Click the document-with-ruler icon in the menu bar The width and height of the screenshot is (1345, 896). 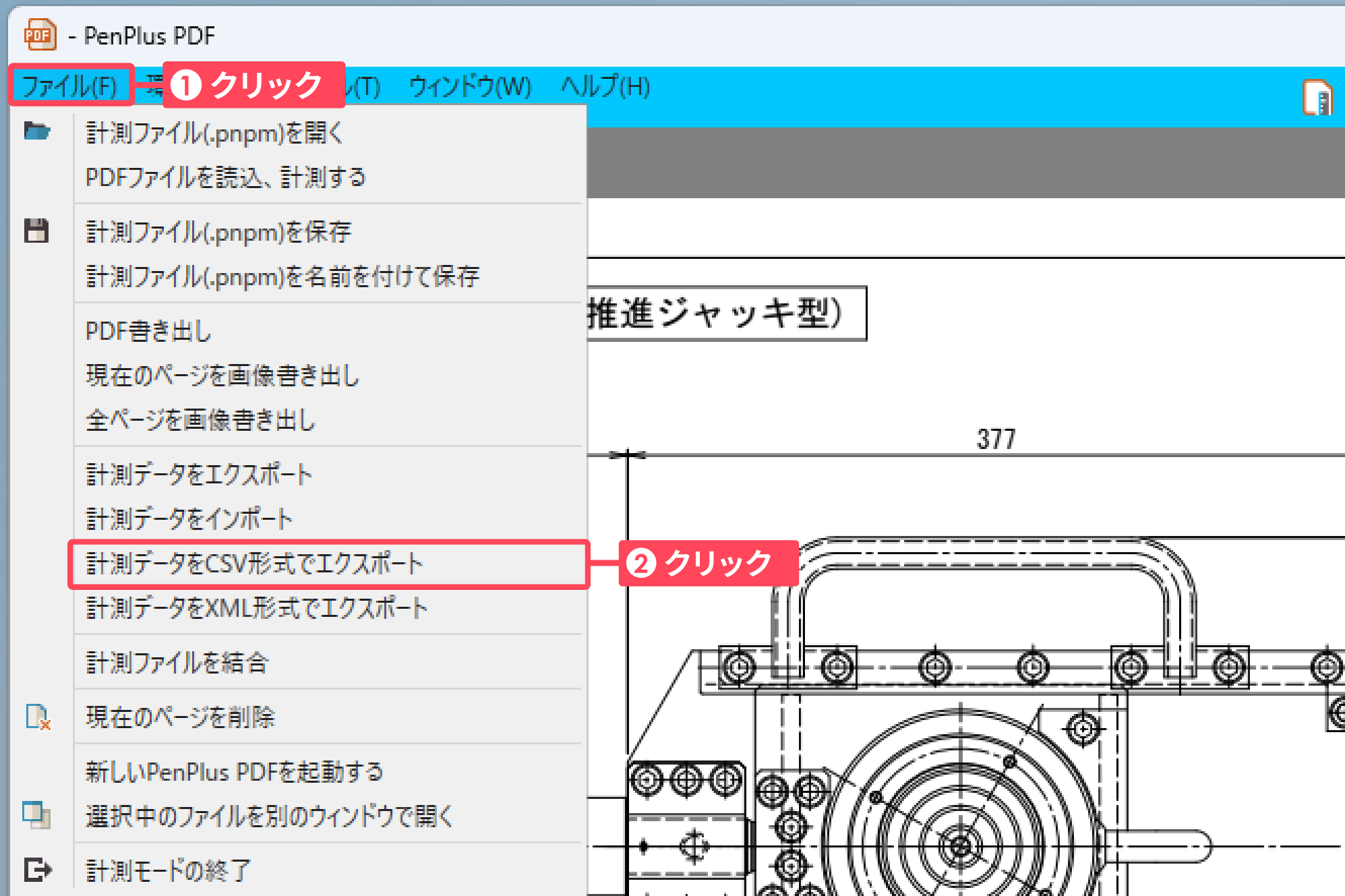1317,98
